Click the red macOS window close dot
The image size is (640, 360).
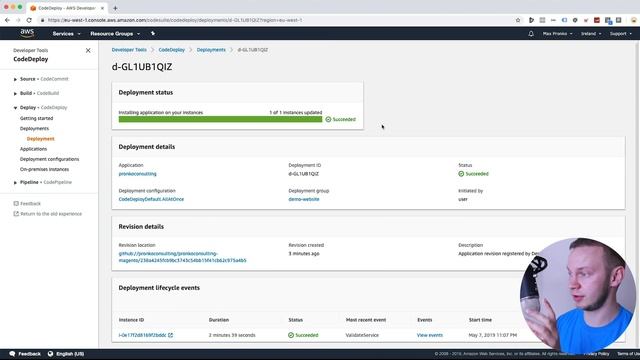(6, 7)
